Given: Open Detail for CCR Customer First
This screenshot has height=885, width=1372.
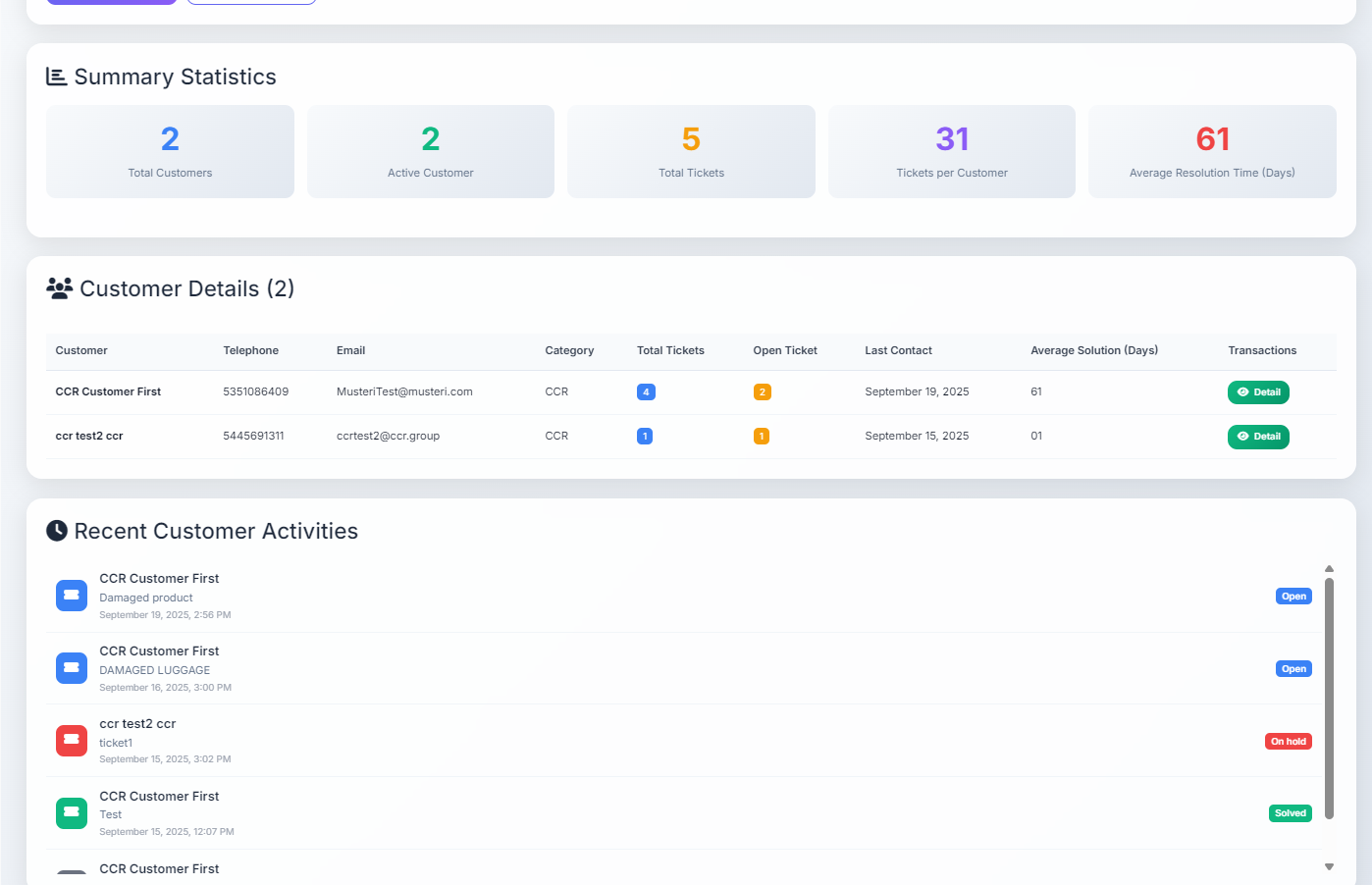Looking at the screenshot, I should click(x=1258, y=392).
